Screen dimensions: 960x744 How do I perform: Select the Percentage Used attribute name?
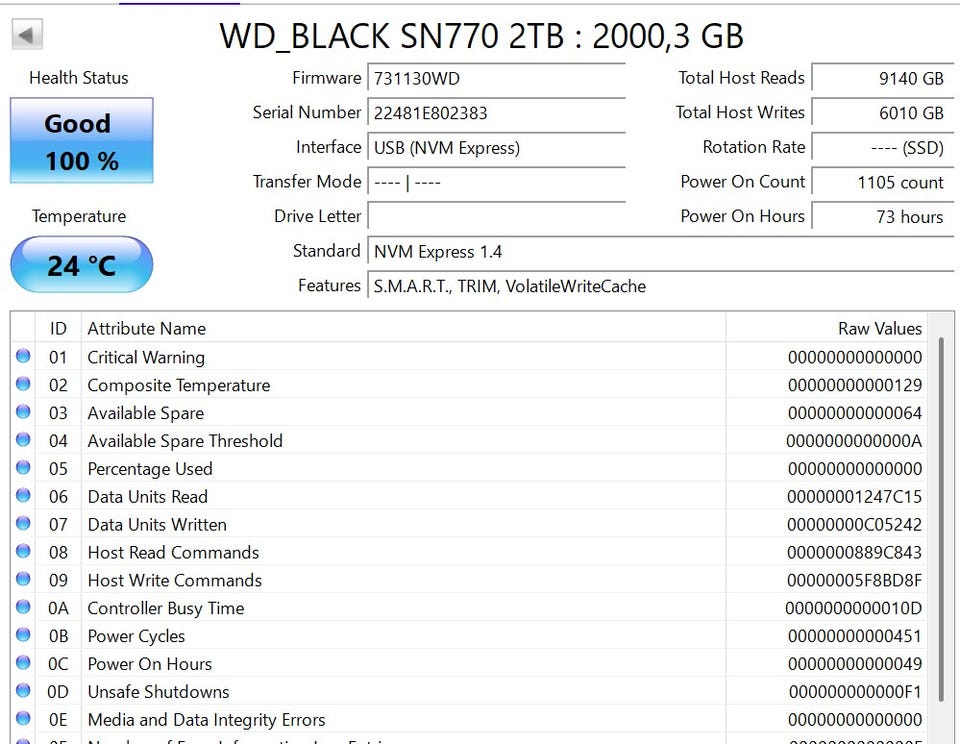coord(150,468)
